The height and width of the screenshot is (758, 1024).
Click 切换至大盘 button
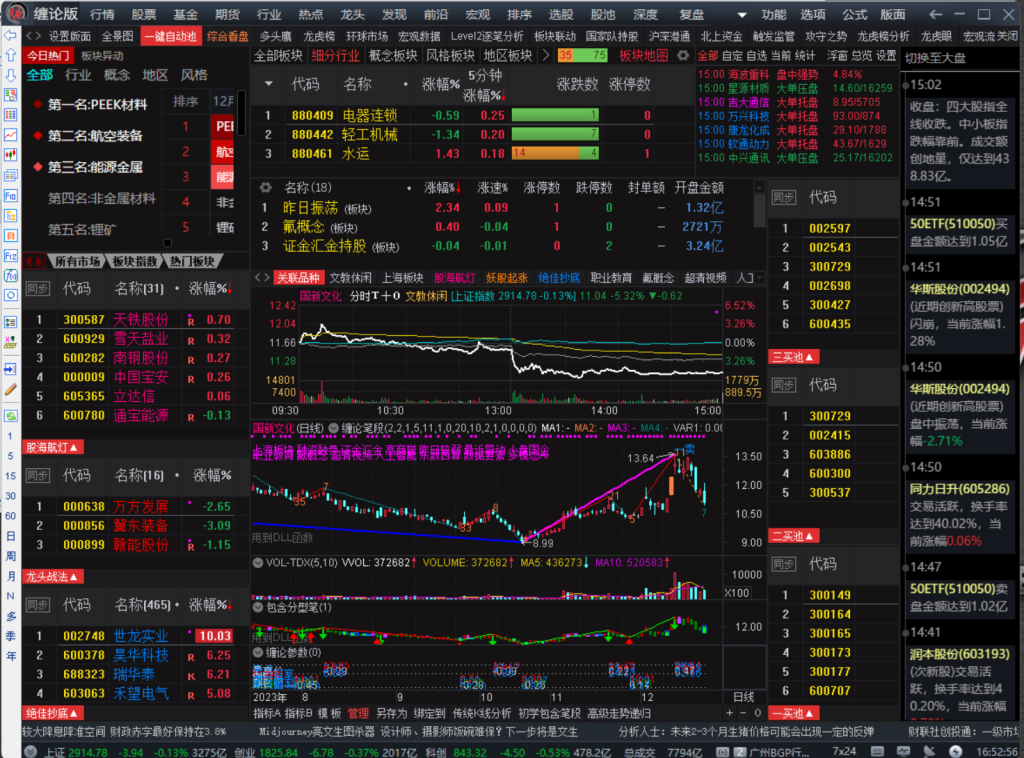[x=935, y=57]
